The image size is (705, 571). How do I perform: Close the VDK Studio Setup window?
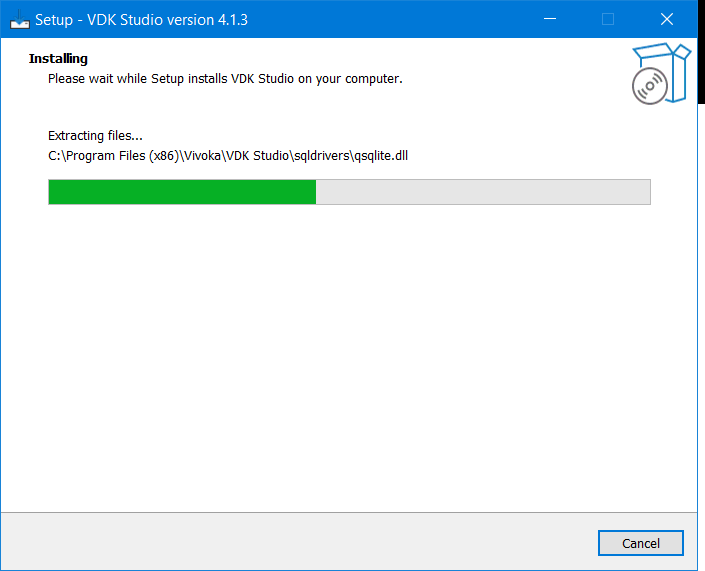click(x=667, y=19)
